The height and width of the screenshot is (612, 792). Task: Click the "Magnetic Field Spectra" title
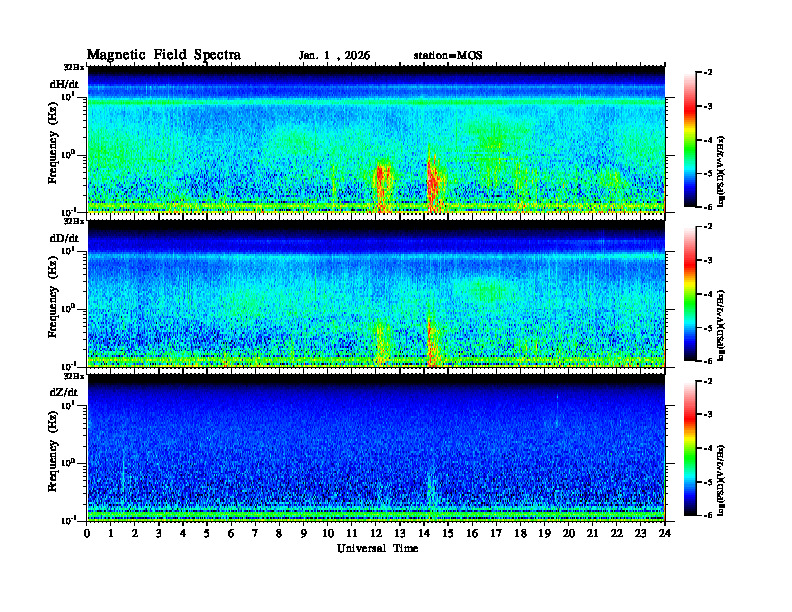(164, 55)
